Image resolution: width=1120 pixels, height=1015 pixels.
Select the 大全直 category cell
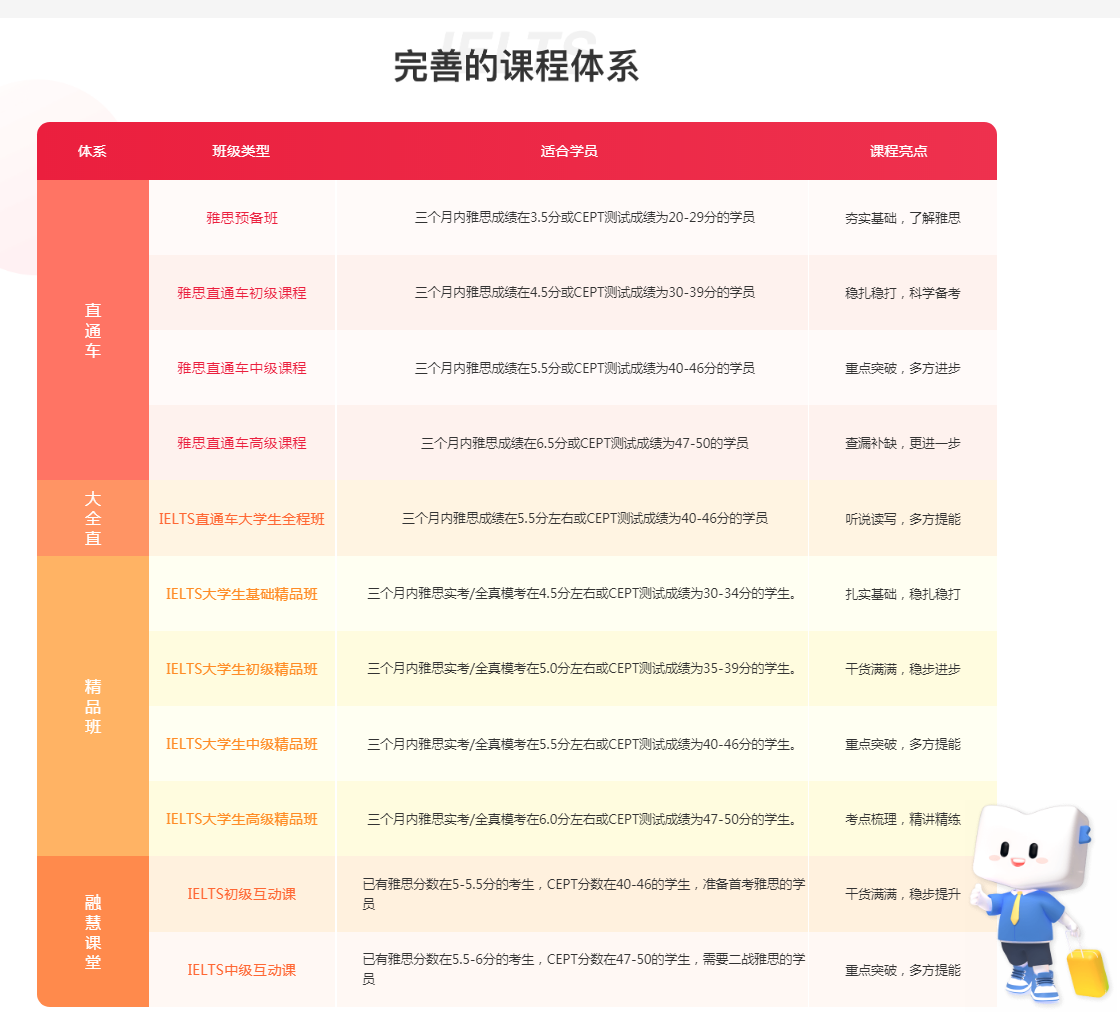click(x=93, y=518)
